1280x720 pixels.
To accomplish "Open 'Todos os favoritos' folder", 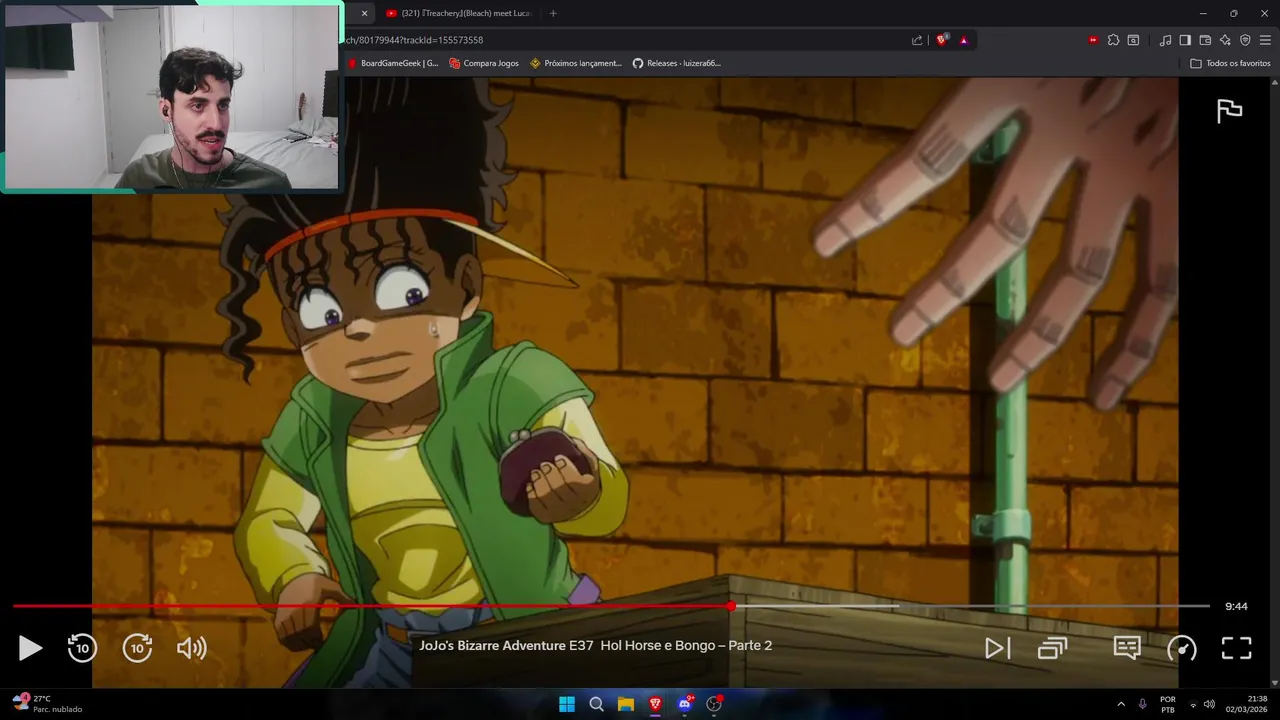I will click(1230, 63).
